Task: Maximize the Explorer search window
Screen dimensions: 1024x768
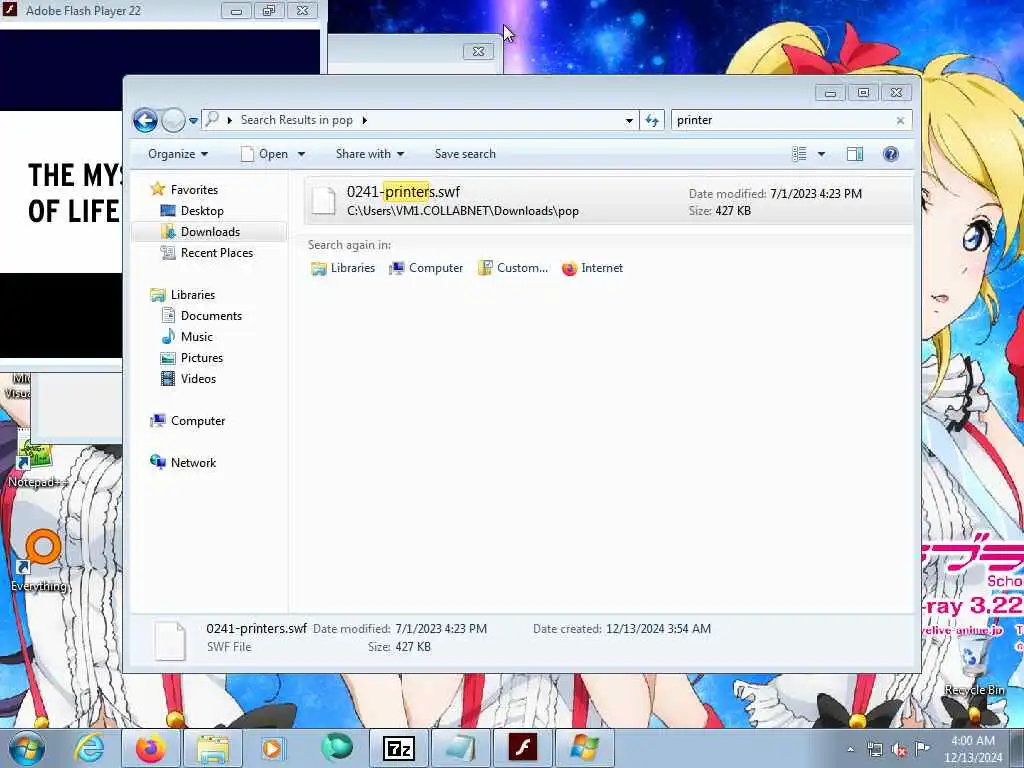Action: coord(863,93)
